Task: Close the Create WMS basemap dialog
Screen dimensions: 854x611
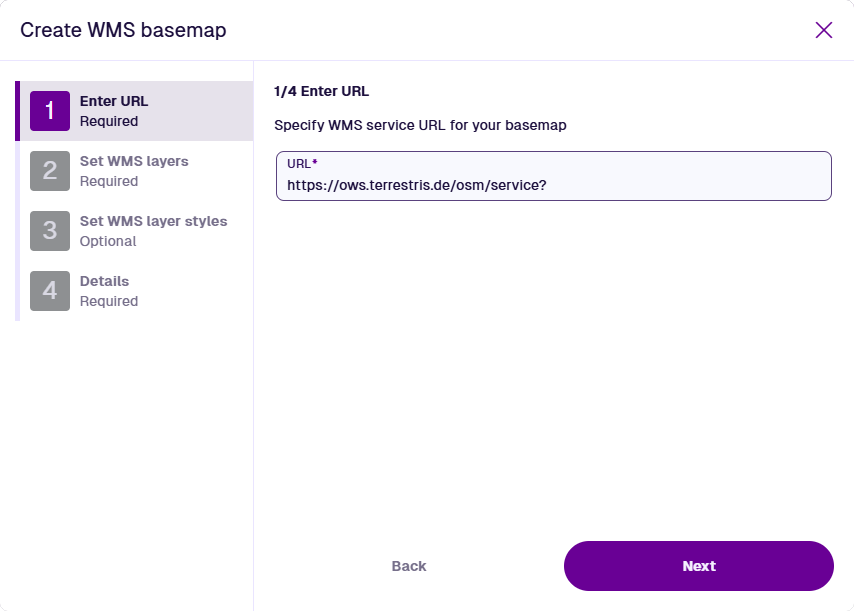Action: click(824, 30)
